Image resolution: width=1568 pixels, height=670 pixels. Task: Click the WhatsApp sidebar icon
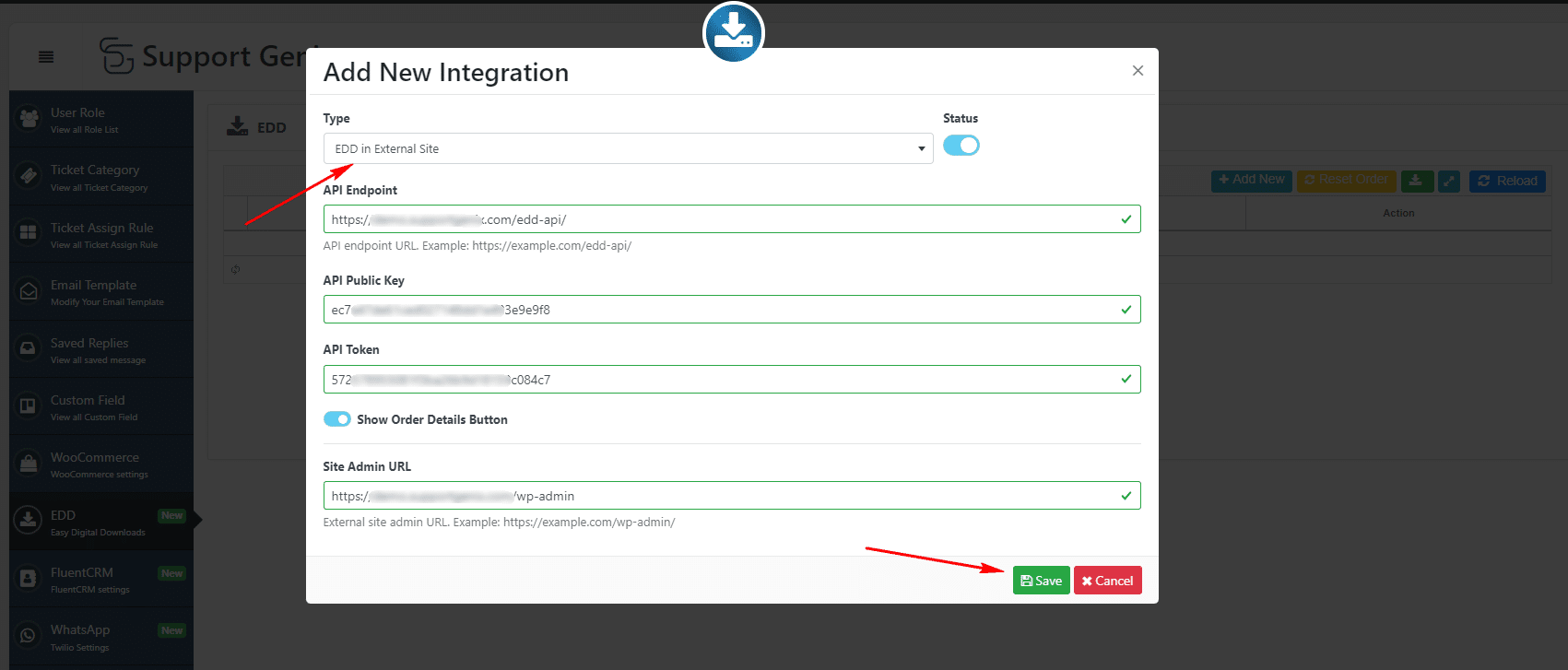[x=29, y=636]
